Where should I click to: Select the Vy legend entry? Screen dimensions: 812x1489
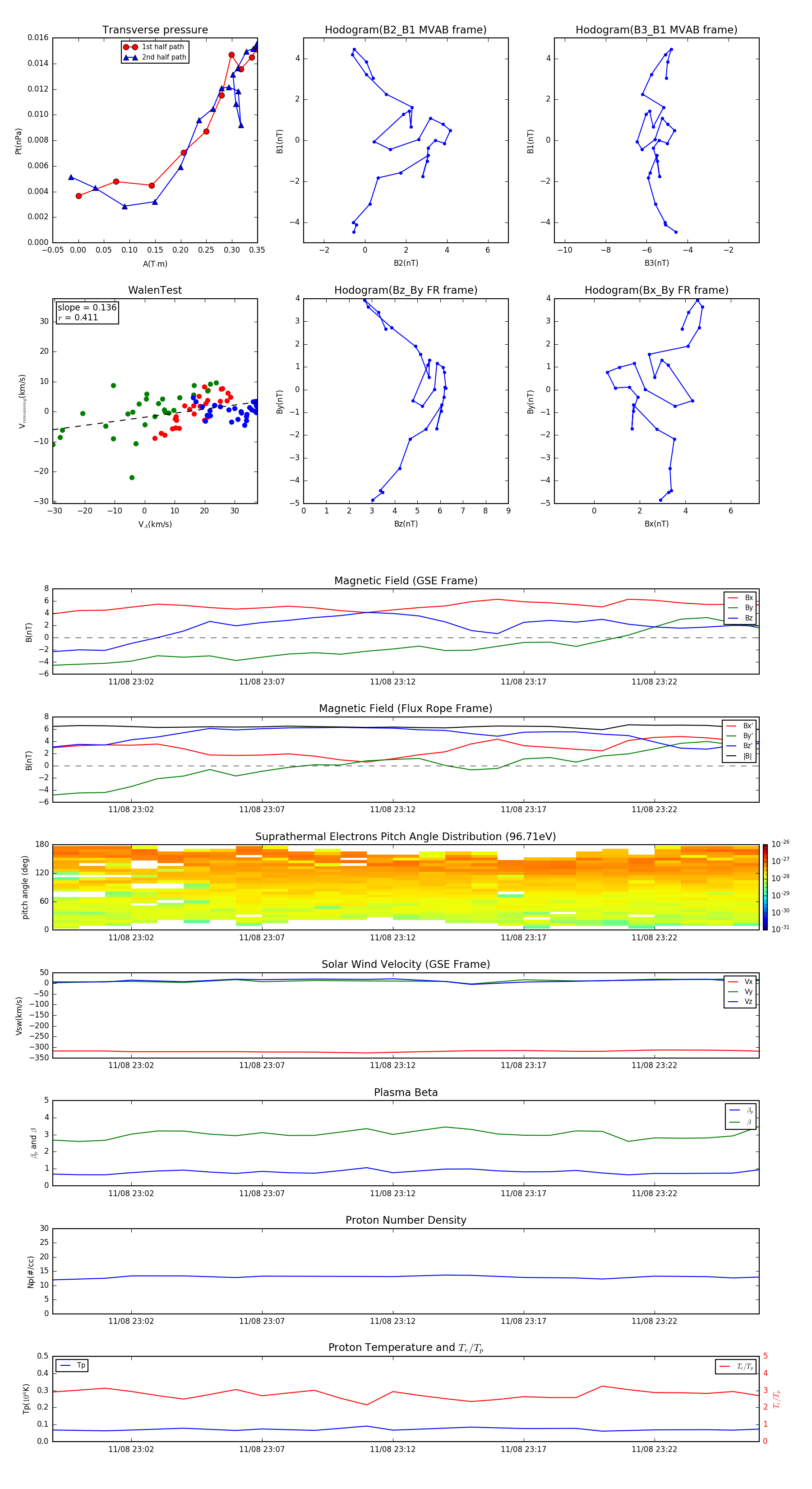tap(740, 991)
